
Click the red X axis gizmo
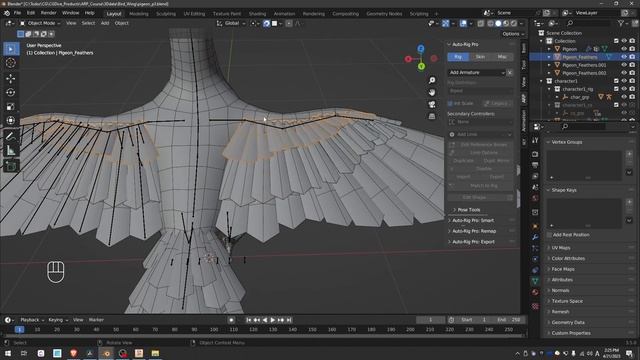(x=408, y=59)
